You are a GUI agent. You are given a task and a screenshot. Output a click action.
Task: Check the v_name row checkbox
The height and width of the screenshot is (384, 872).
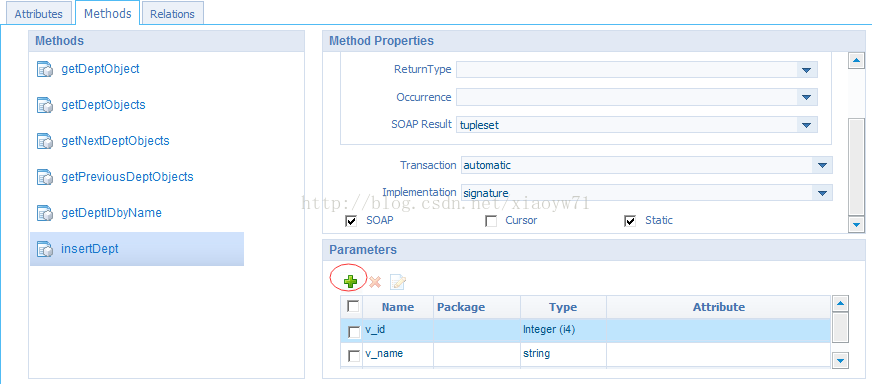354,356
